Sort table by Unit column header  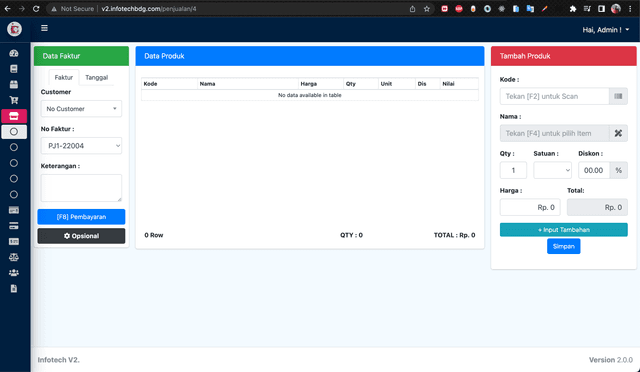[x=397, y=84]
